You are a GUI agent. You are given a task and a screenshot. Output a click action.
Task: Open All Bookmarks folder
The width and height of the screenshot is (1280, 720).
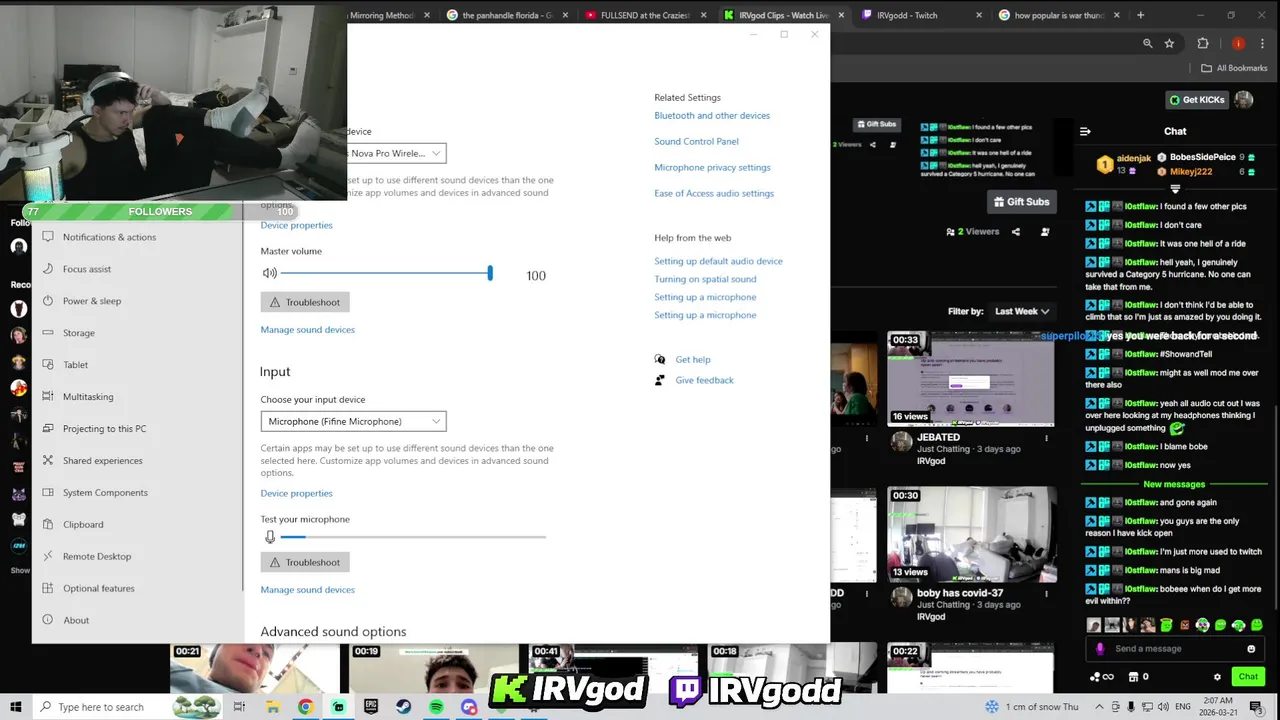coord(1235,68)
